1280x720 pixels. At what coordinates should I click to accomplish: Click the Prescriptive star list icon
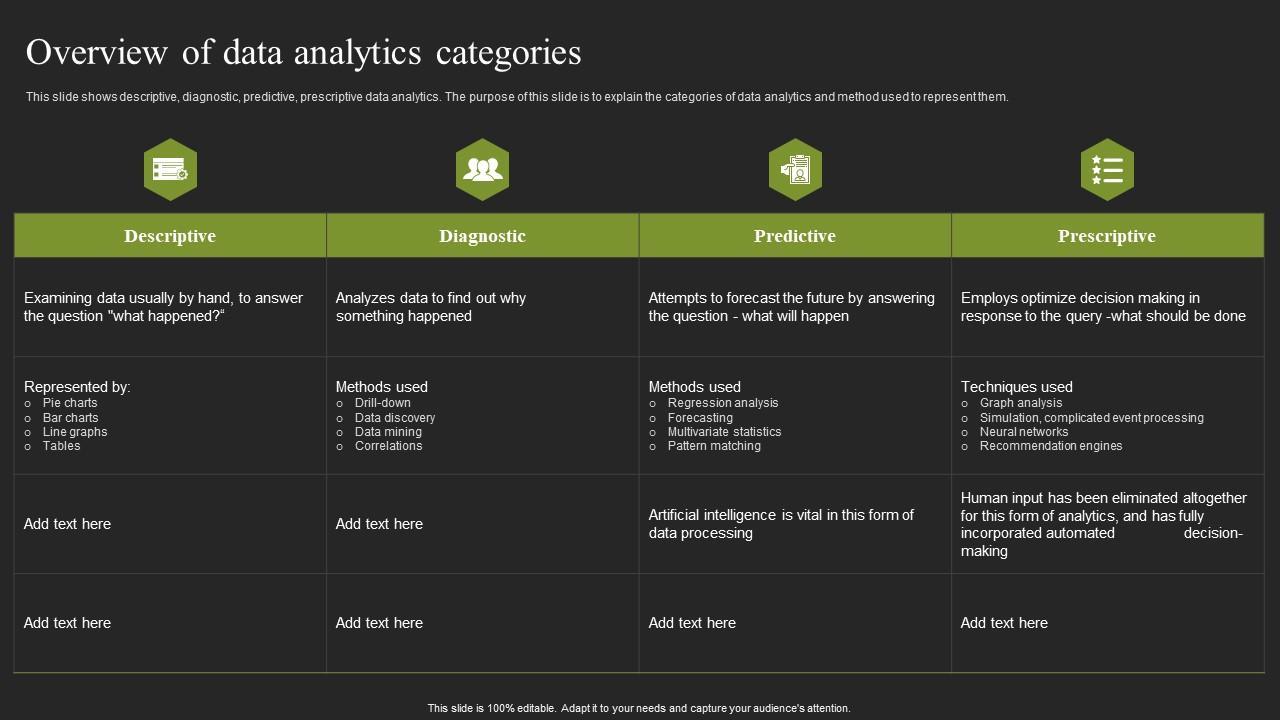click(1107, 170)
